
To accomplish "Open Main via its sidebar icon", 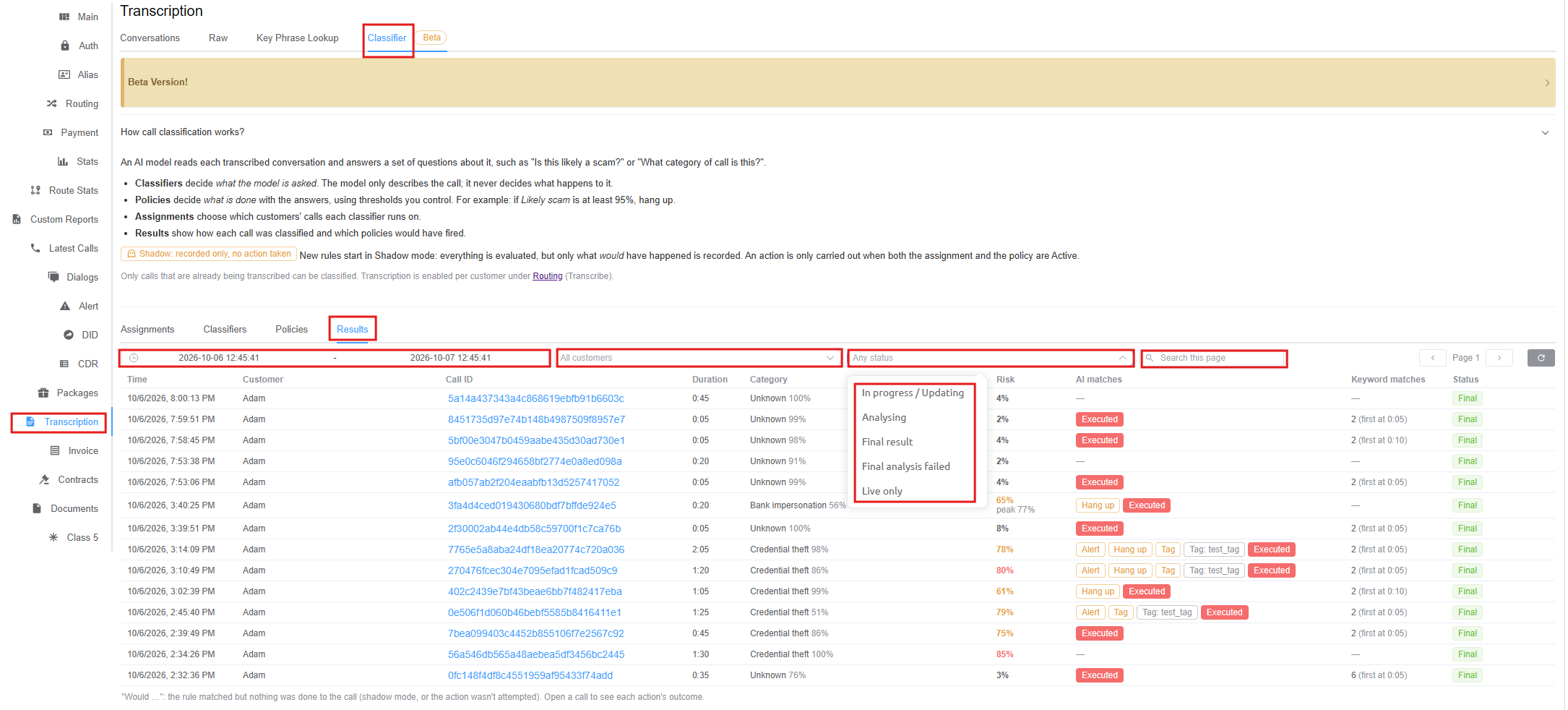I will click(x=64, y=17).
